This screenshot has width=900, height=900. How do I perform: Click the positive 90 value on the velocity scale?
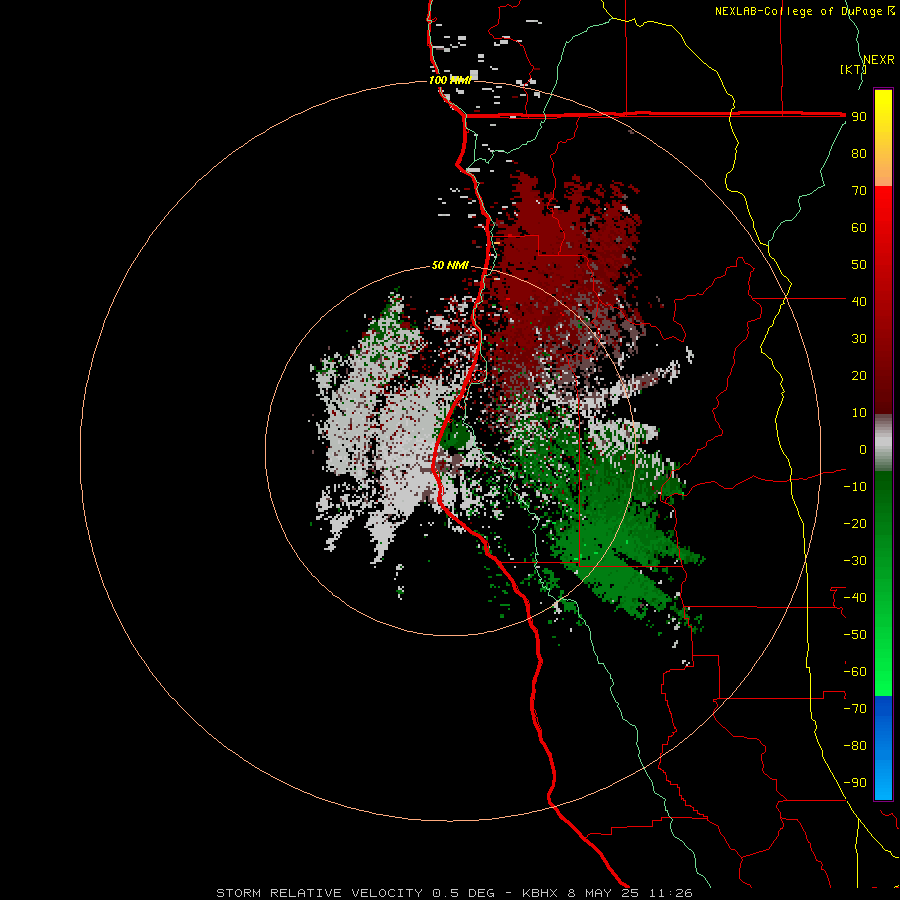coord(859,117)
